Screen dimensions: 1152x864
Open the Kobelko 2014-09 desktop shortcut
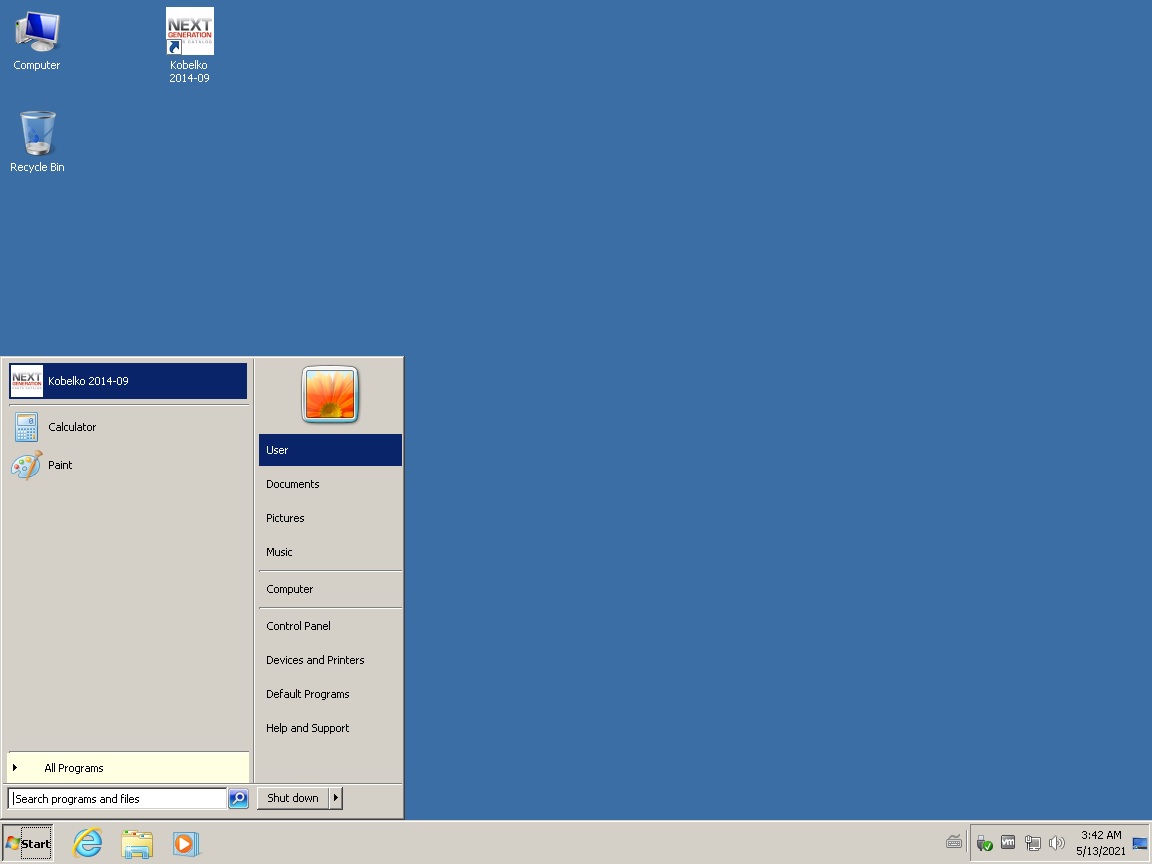point(190,46)
